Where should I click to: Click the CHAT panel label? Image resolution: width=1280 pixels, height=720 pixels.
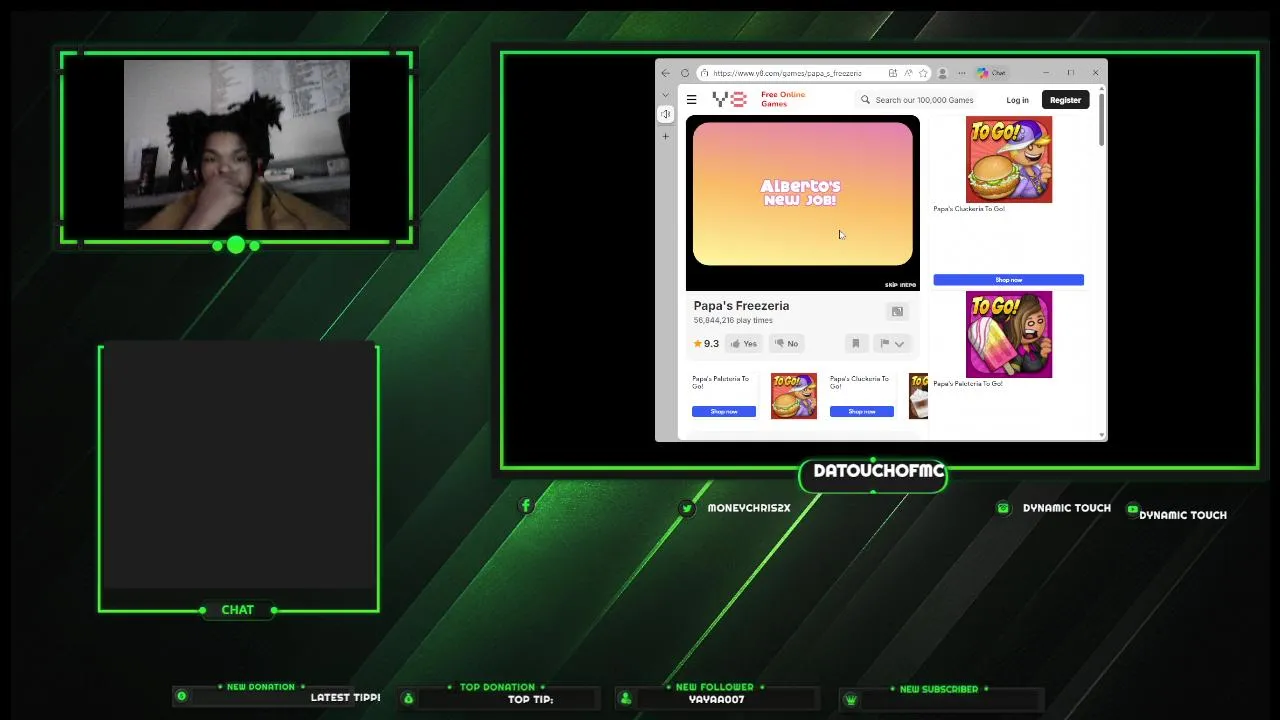point(238,610)
